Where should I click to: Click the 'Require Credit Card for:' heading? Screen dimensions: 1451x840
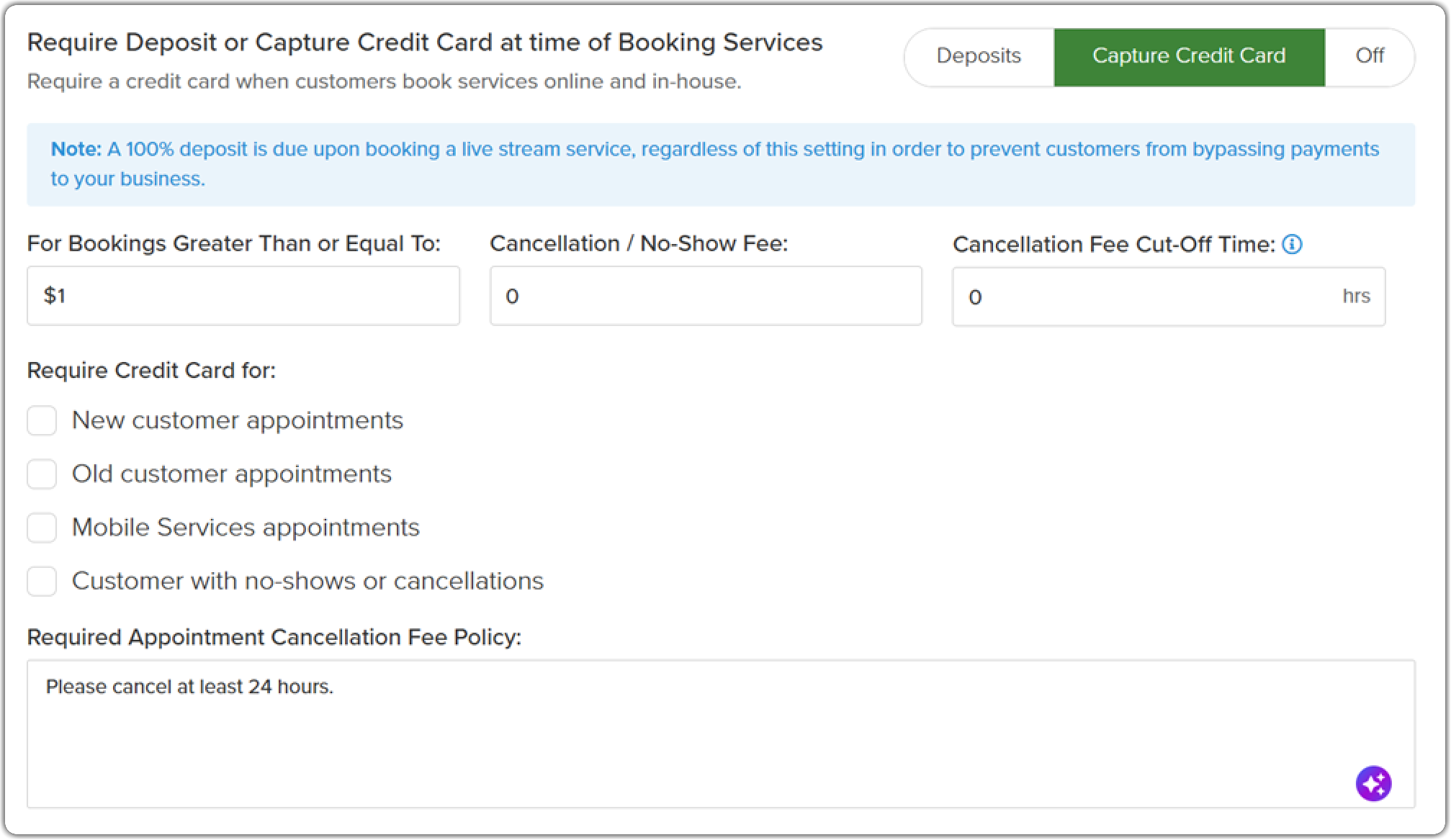[x=151, y=371]
